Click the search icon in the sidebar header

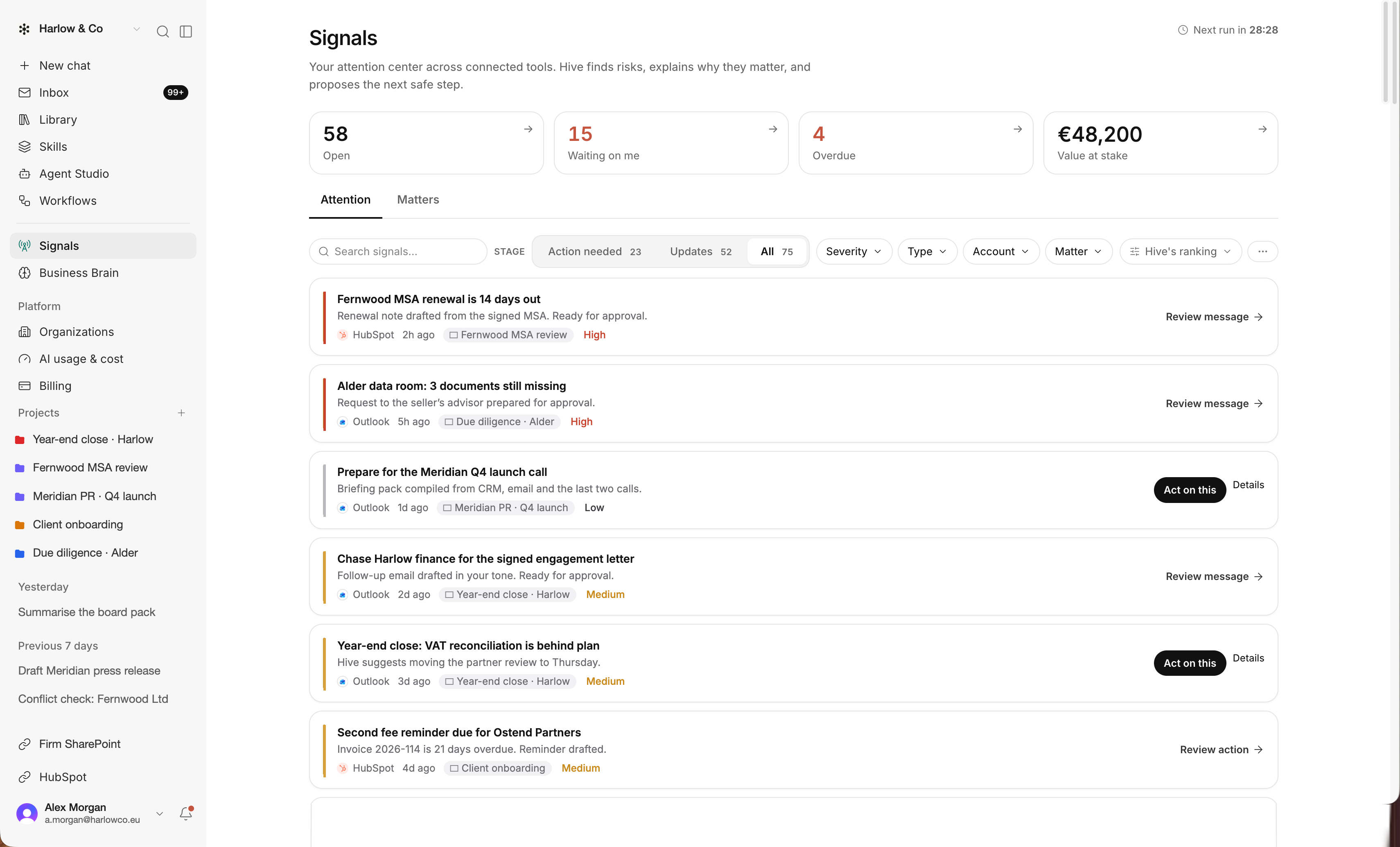click(163, 31)
